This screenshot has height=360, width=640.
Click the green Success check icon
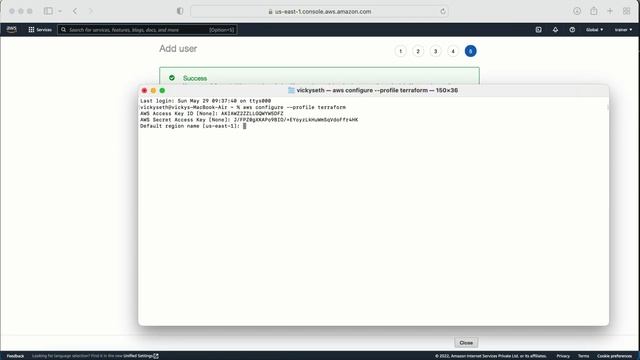coord(172,78)
